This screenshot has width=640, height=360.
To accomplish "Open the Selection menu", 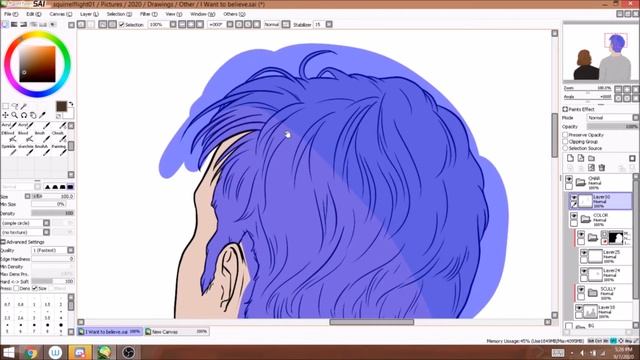I will point(119,14).
